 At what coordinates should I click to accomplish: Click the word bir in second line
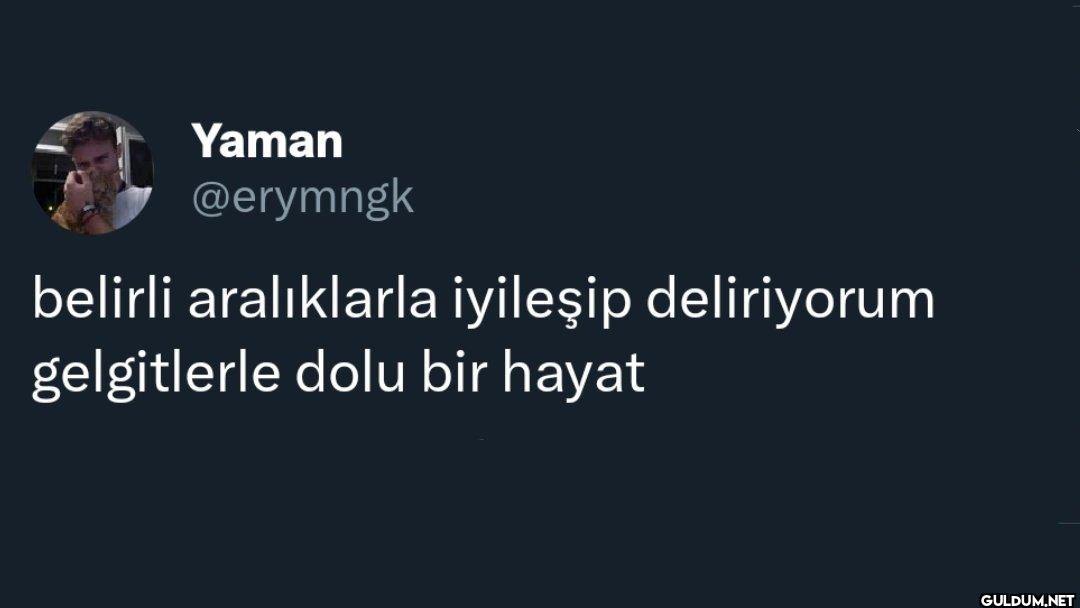(x=454, y=373)
